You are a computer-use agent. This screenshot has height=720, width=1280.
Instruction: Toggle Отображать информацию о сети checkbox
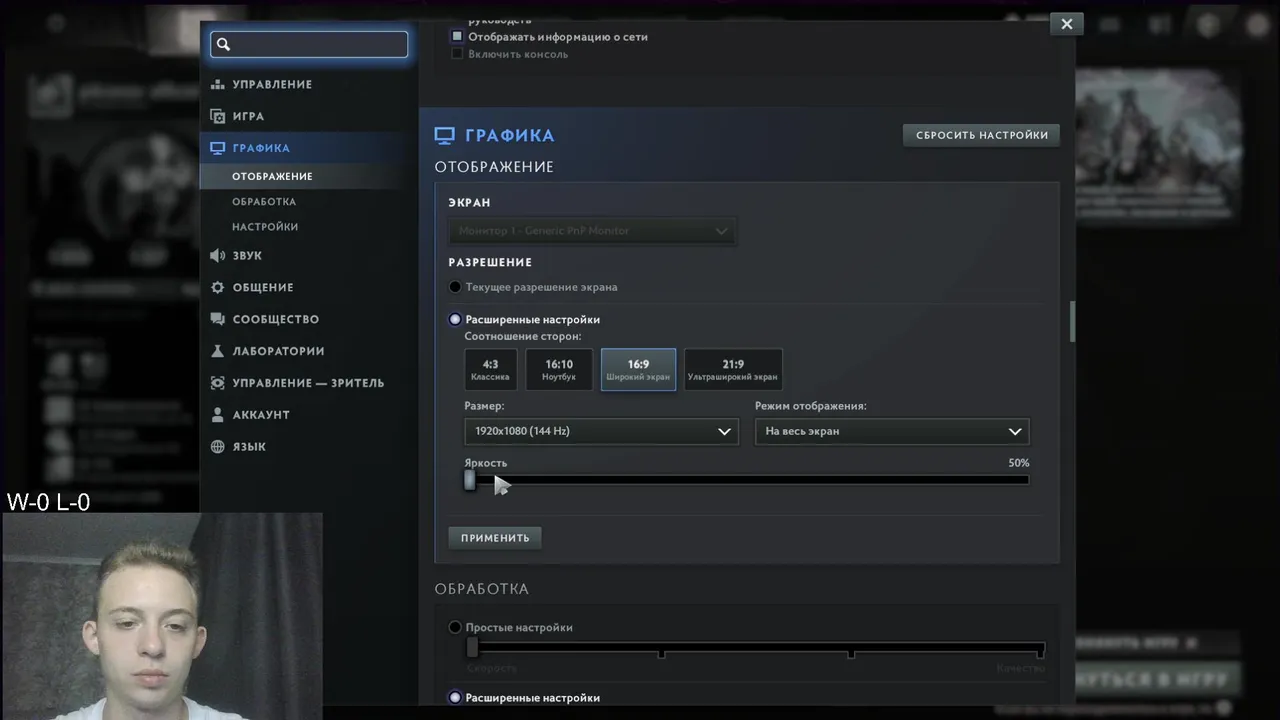click(x=457, y=36)
